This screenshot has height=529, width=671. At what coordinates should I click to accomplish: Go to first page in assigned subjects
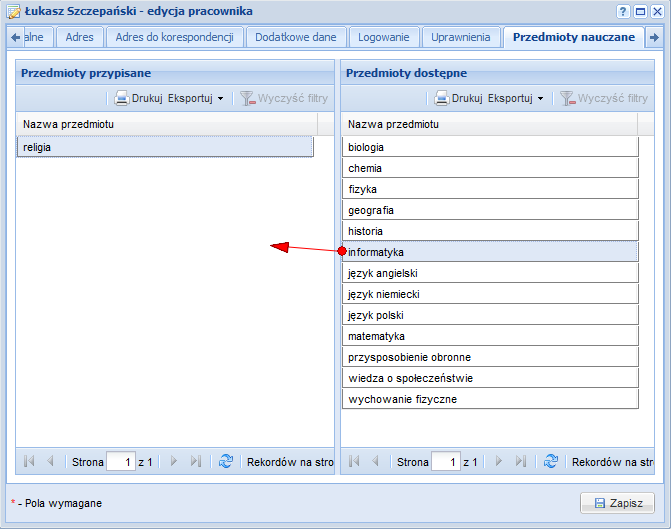coord(29,461)
